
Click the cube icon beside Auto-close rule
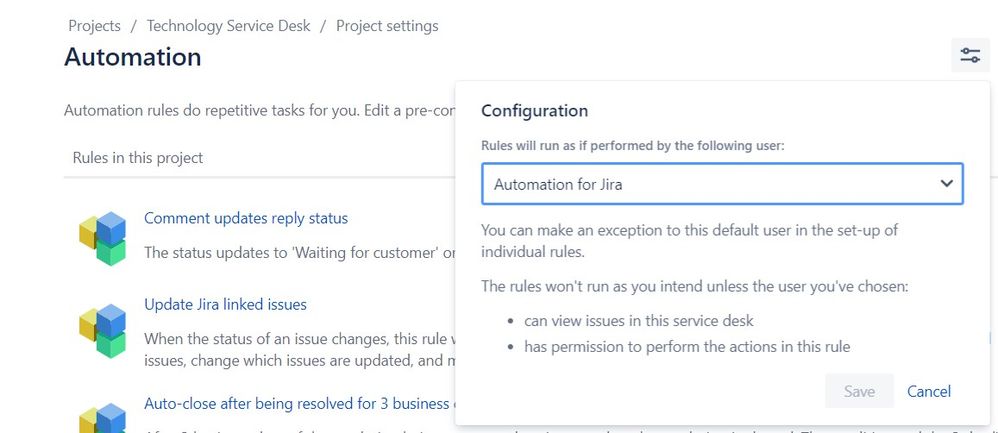point(103,417)
